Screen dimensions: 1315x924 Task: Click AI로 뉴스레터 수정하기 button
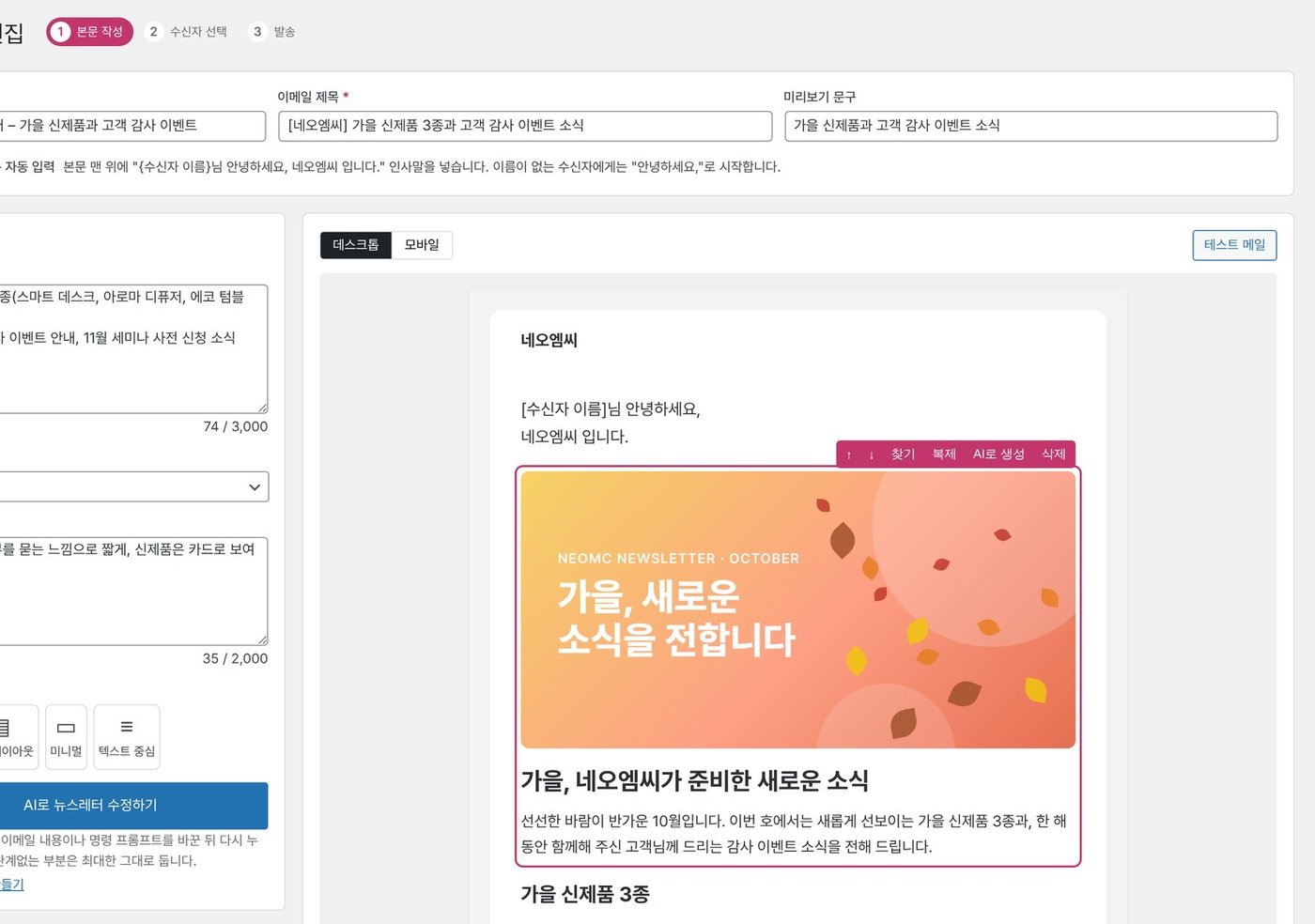(x=133, y=806)
